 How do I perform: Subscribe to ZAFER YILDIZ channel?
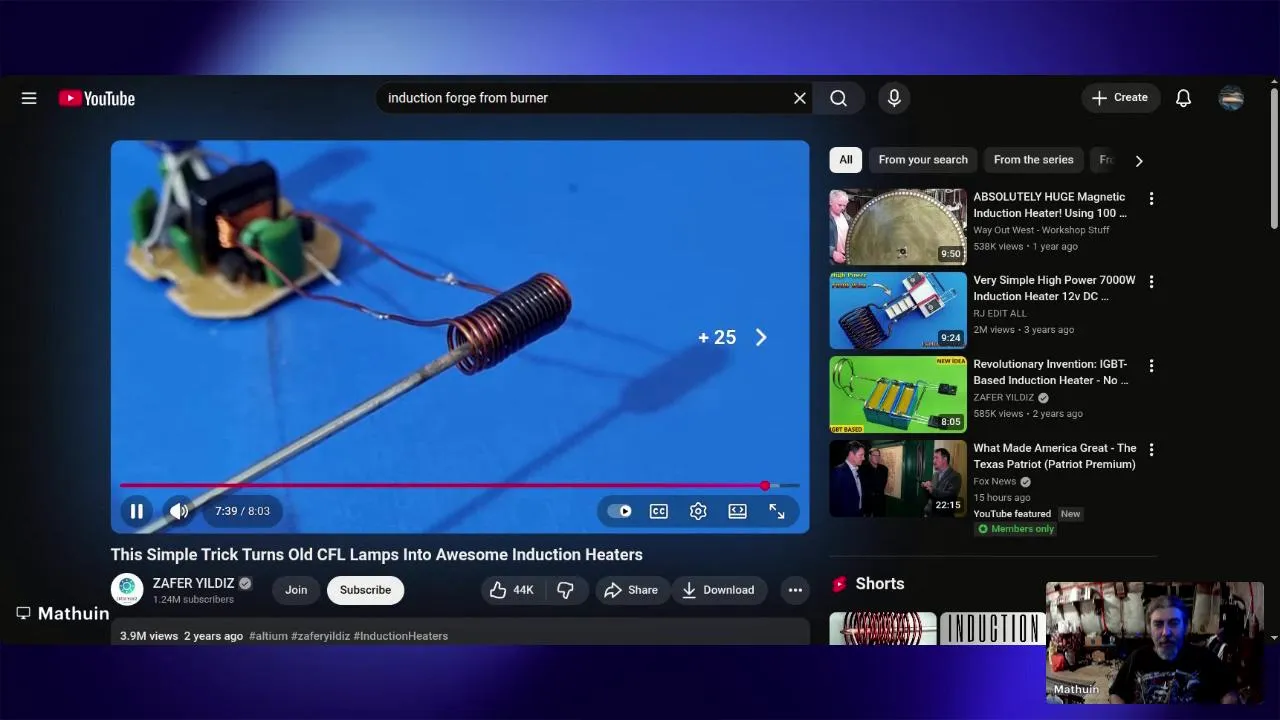pyautogui.click(x=365, y=590)
